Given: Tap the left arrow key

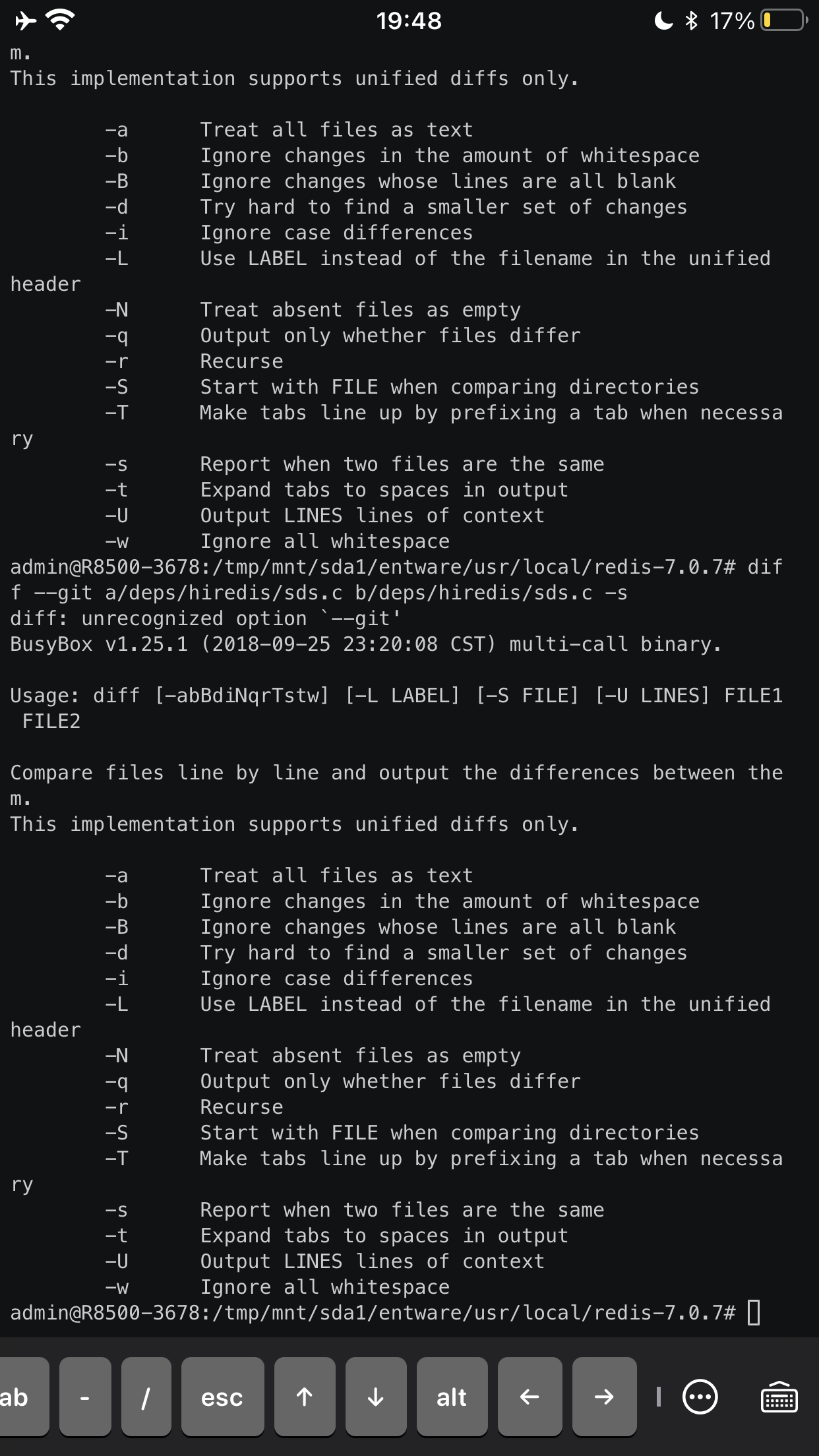Looking at the screenshot, I should pos(530,1397).
